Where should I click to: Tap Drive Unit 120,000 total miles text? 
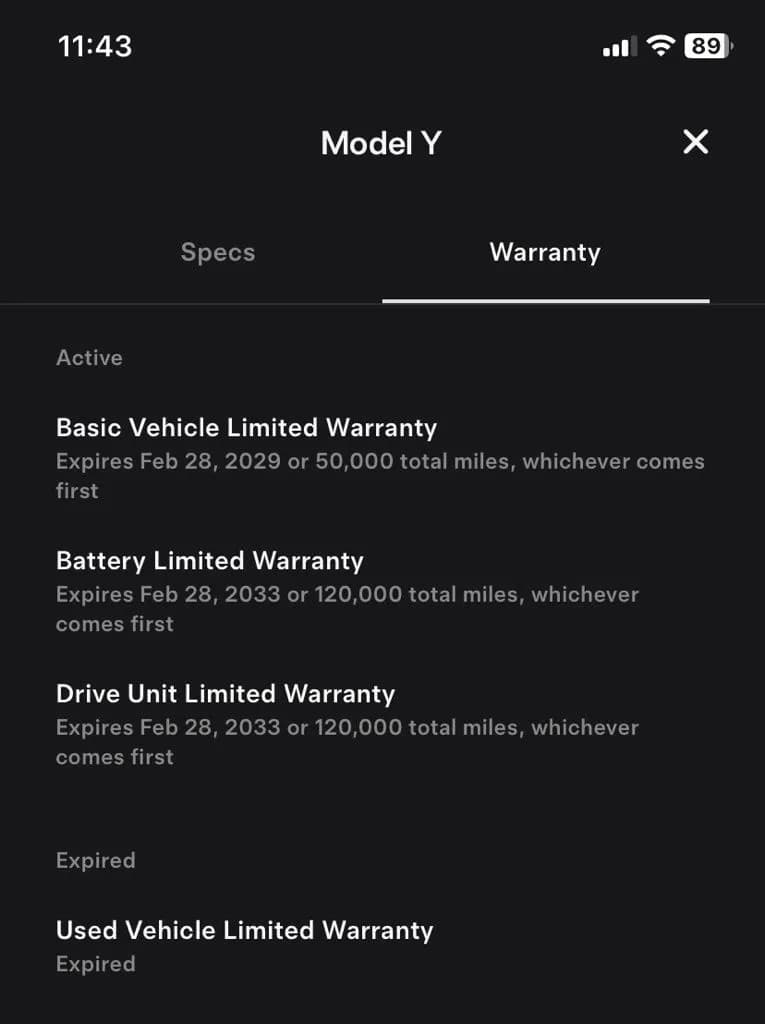(417, 728)
